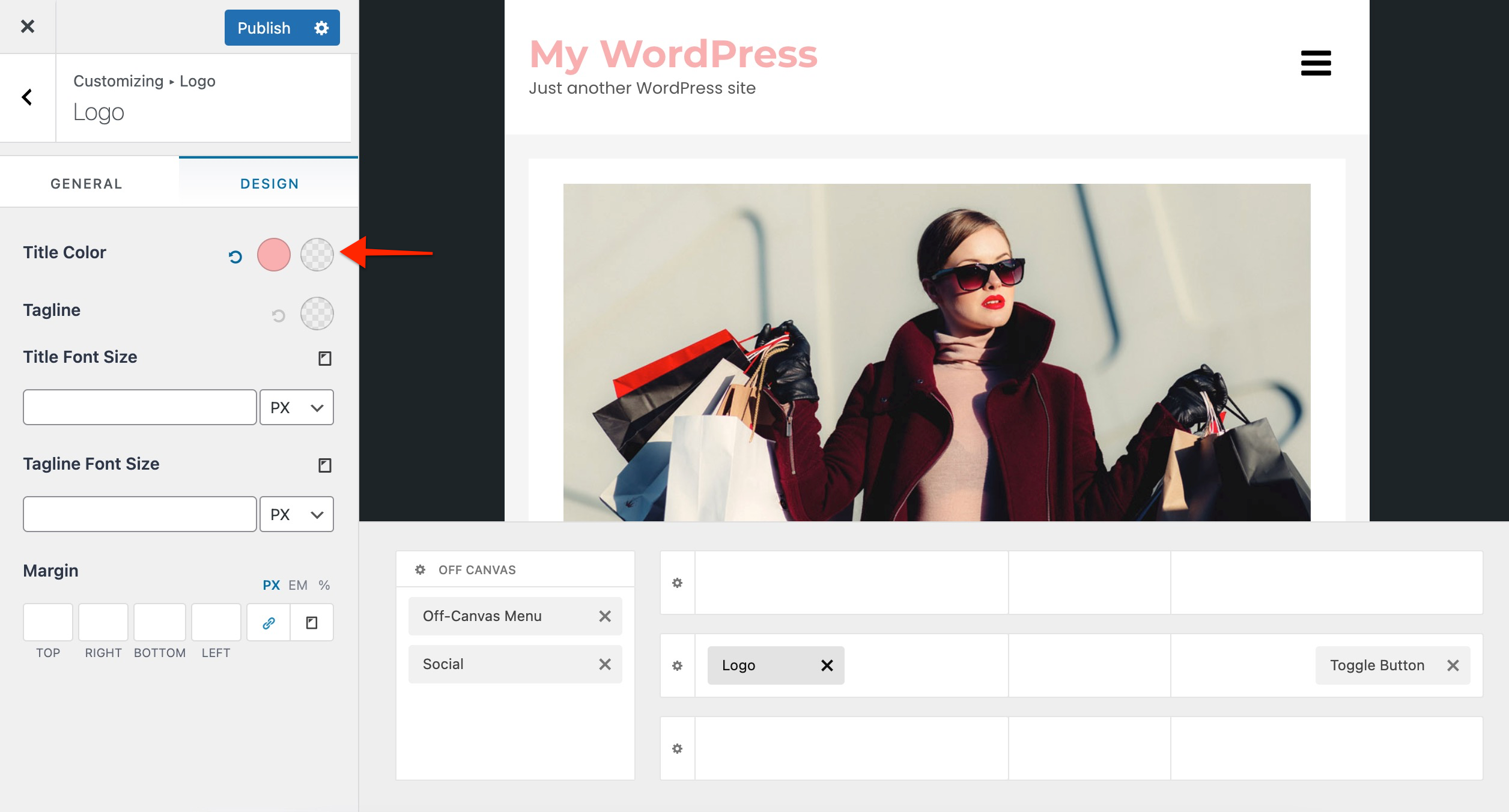
Task: Toggle the linked margin values icon
Action: 269,623
